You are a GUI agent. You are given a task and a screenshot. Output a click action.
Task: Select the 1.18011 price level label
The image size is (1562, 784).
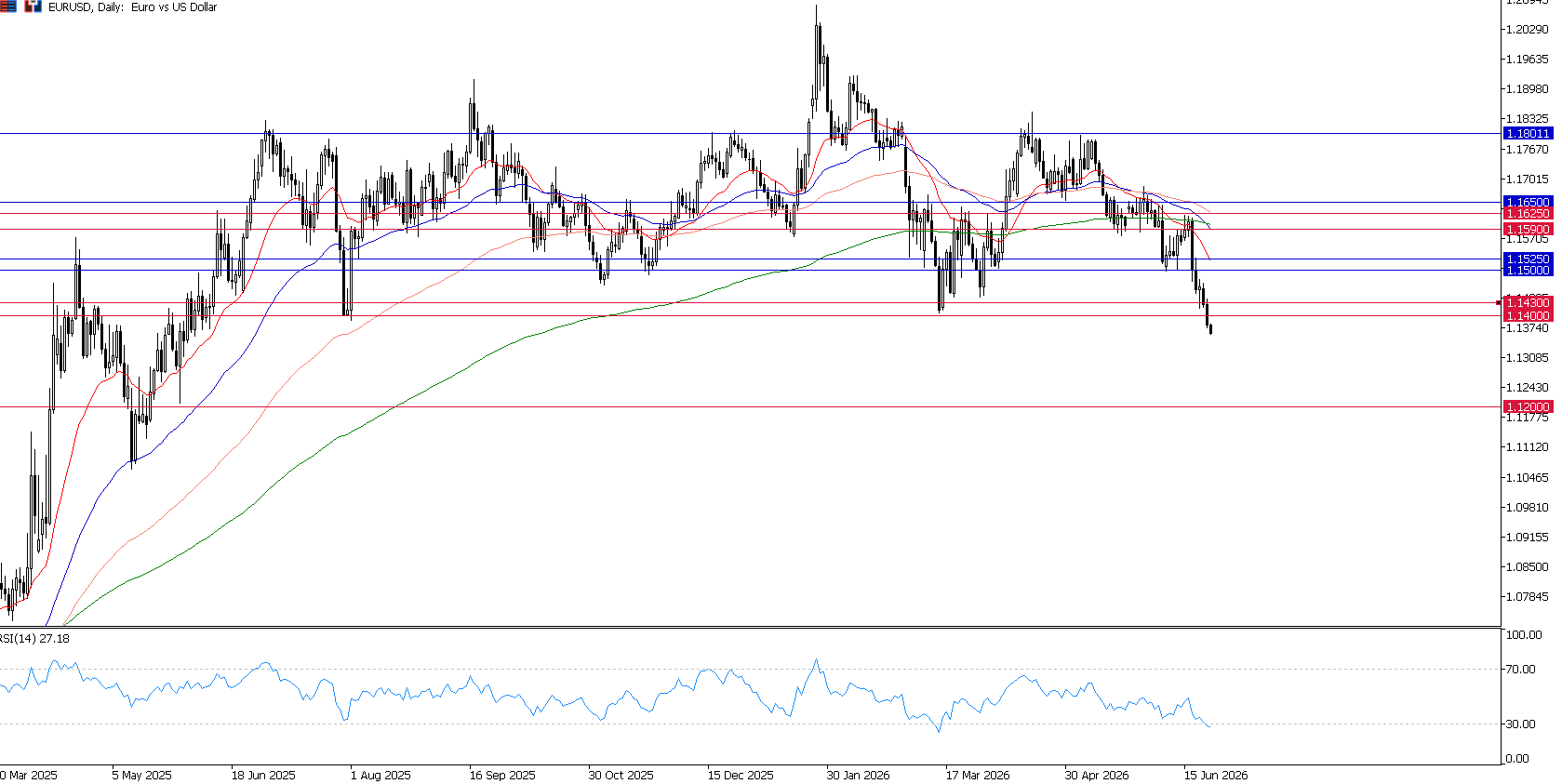point(1528,134)
